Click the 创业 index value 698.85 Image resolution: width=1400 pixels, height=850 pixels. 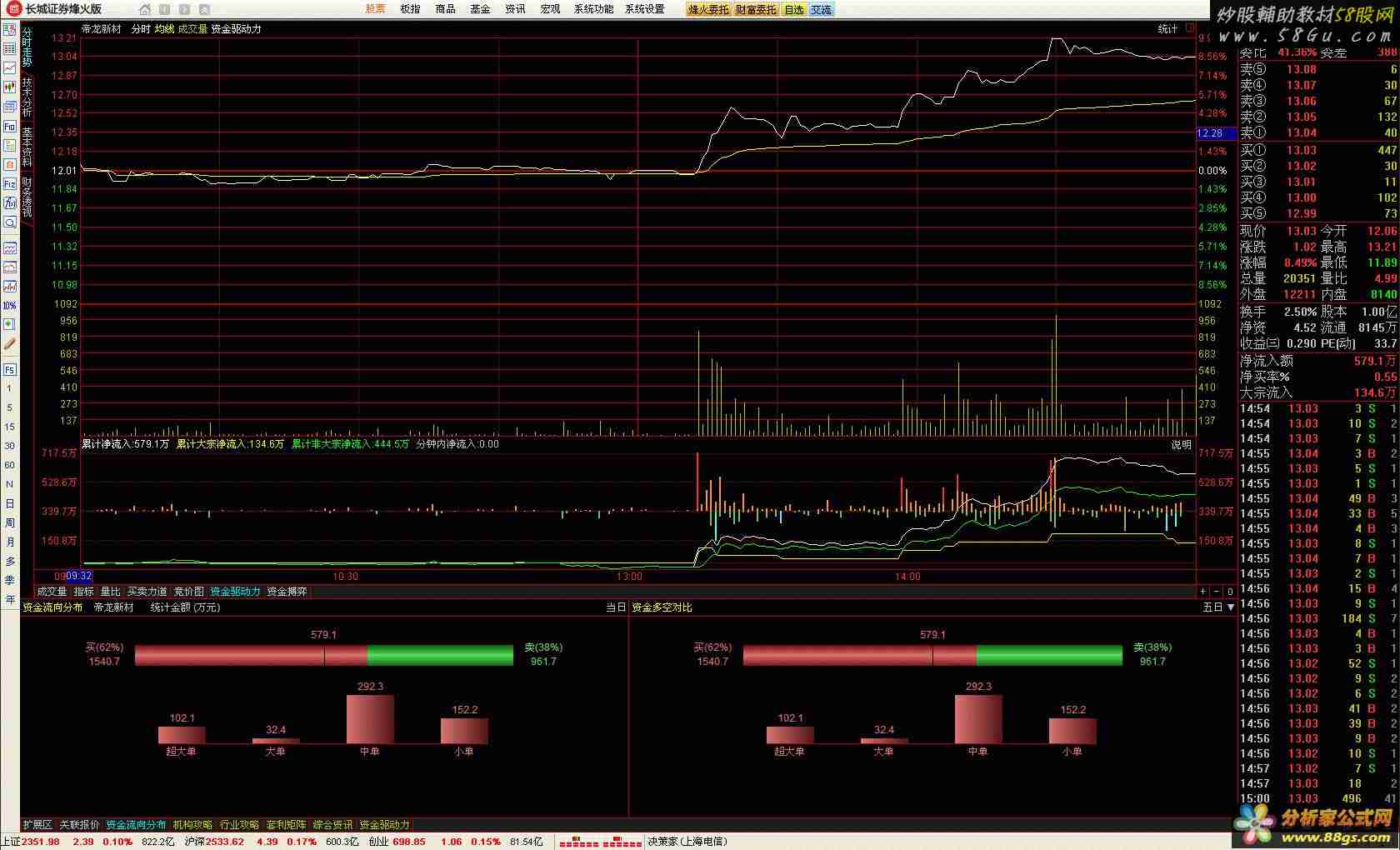(x=409, y=842)
